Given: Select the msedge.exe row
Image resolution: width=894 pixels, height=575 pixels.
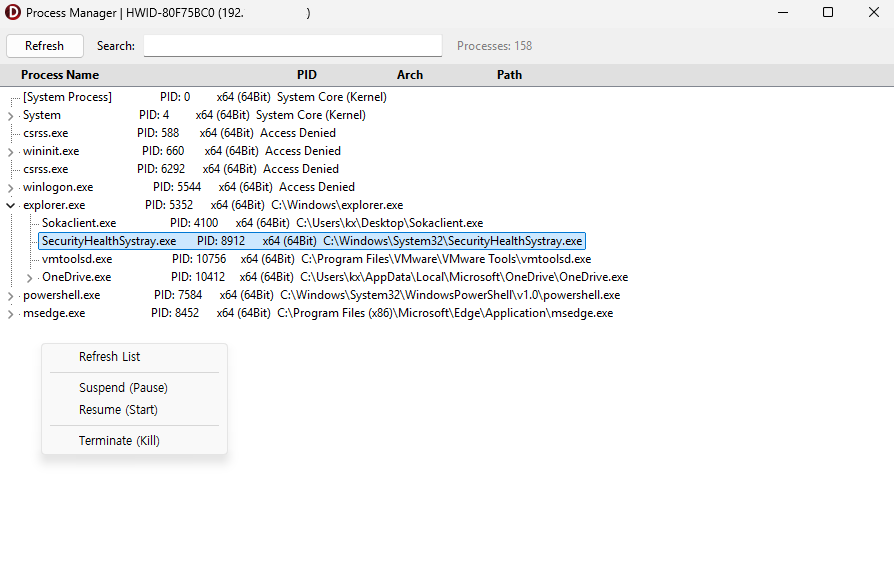Looking at the screenshot, I should click(318, 313).
